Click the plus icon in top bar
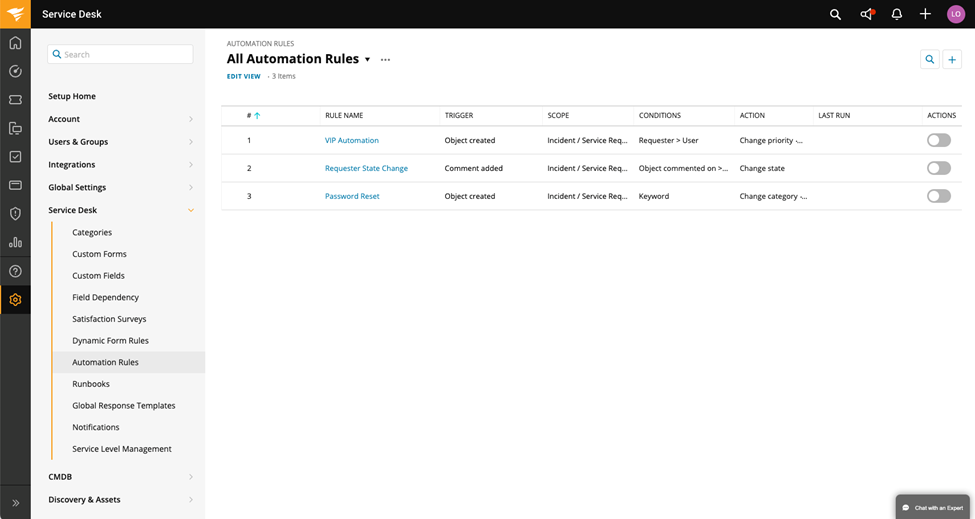 [x=925, y=14]
